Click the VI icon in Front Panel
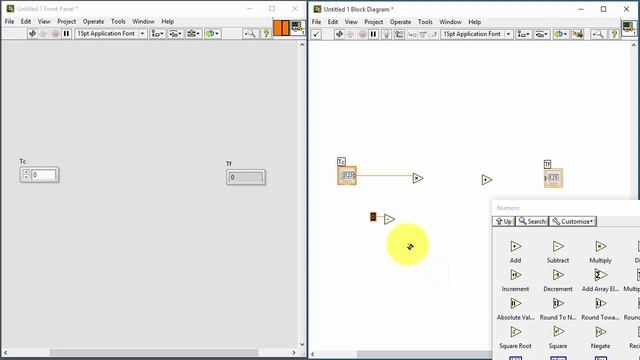This screenshot has width=640, height=360. tap(298, 28)
